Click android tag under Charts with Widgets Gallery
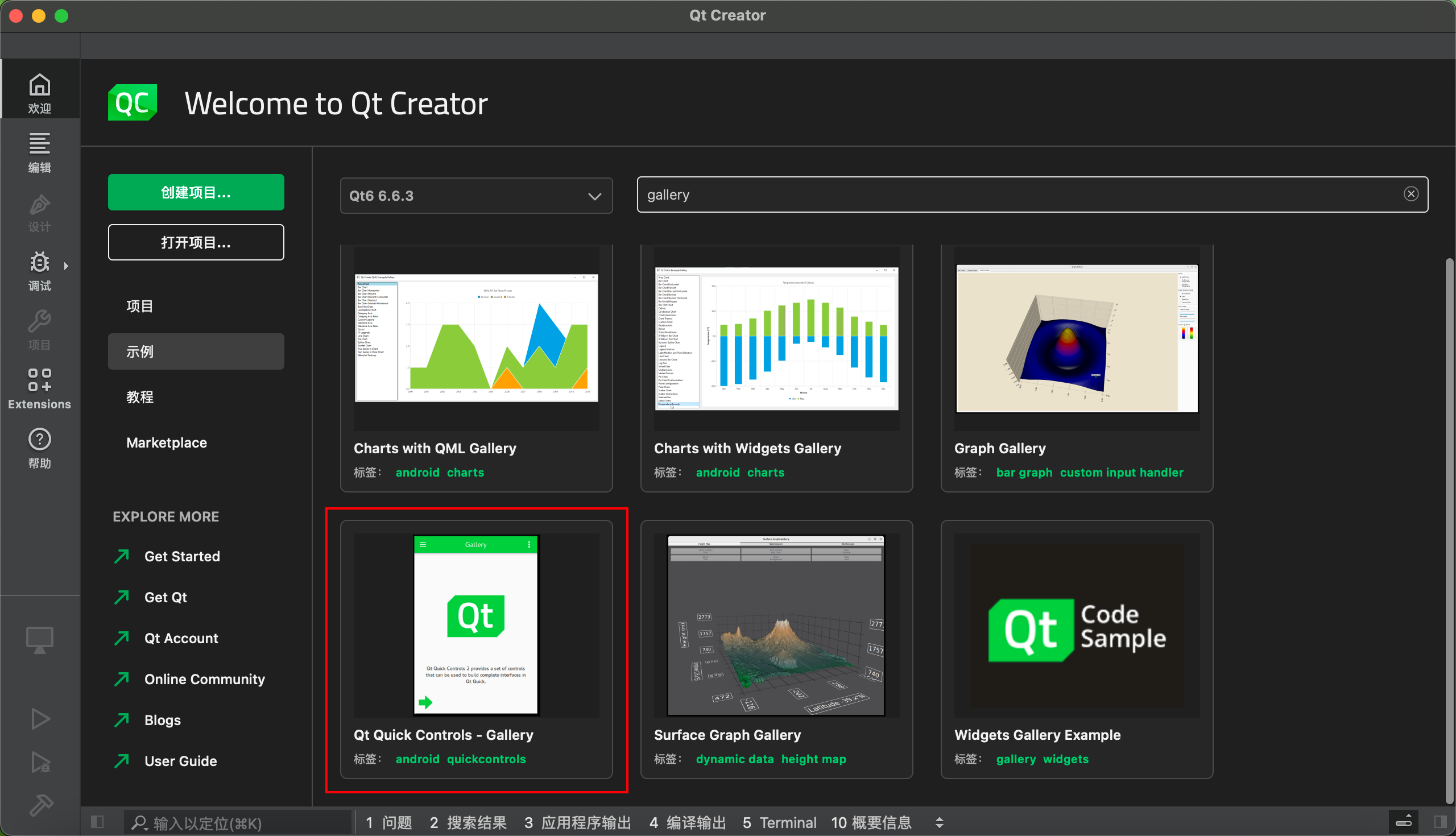Image resolution: width=1456 pixels, height=836 pixels. point(718,473)
